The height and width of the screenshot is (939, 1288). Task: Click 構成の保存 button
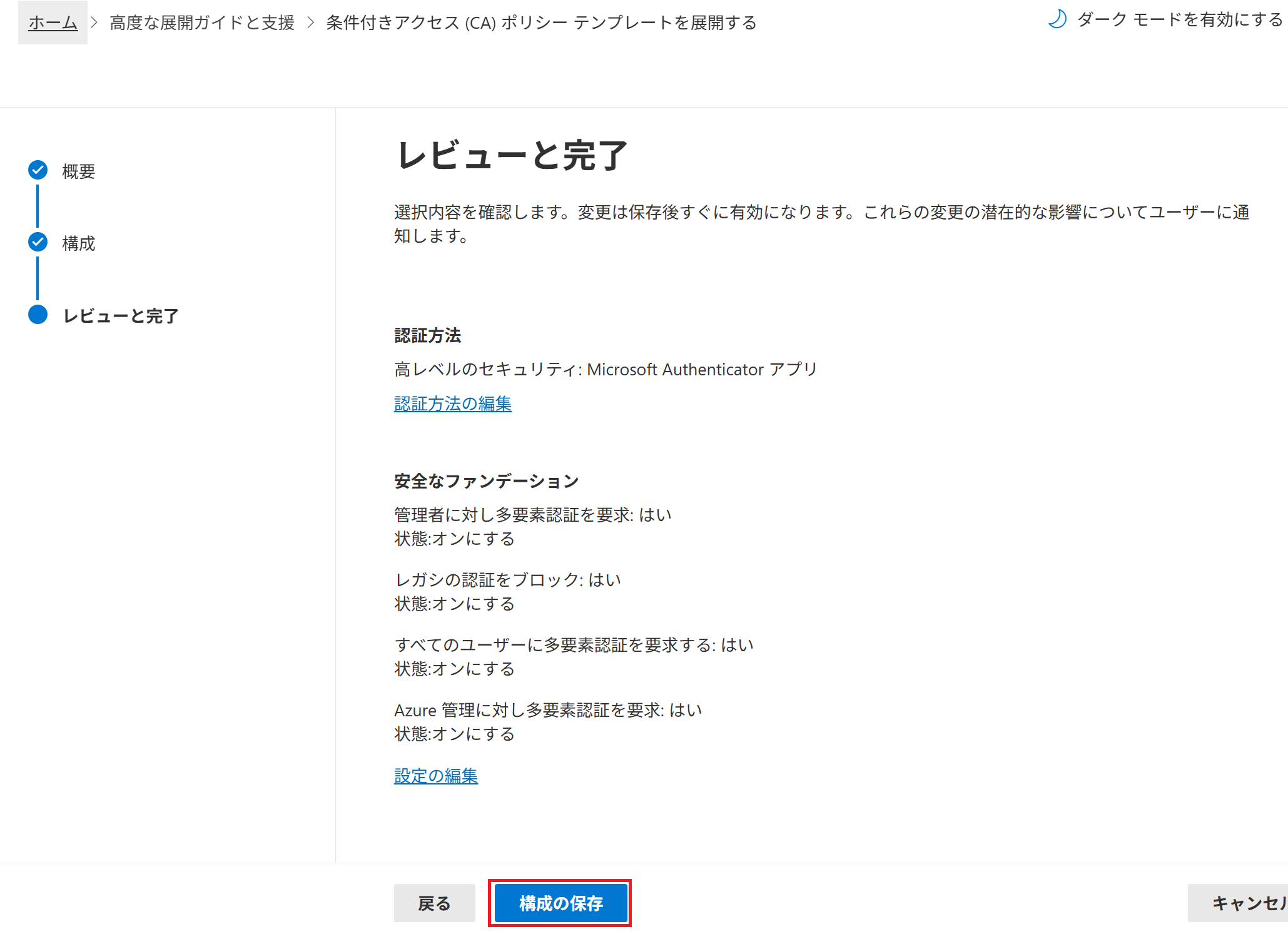point(560,903)
